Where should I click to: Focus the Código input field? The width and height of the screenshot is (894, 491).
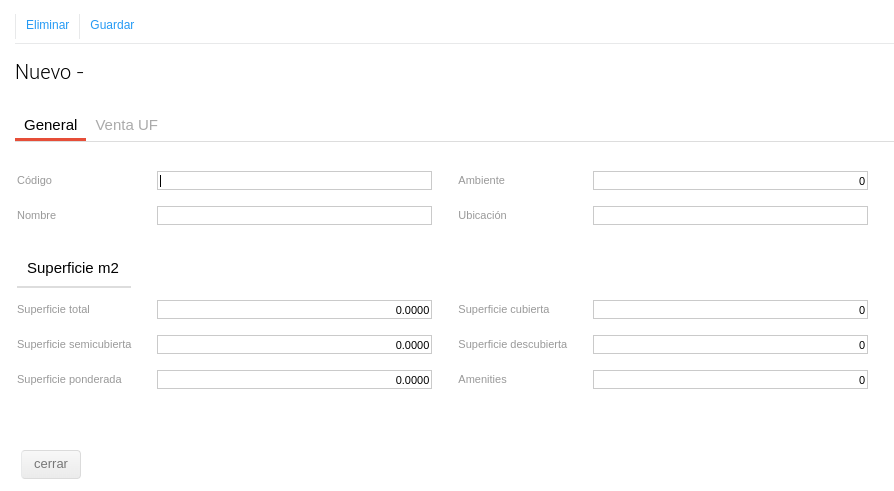coord(294,181)
